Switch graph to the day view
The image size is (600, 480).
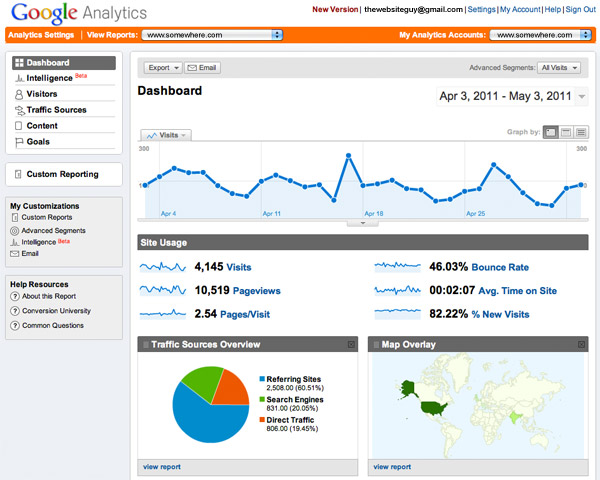pos(550,132)
